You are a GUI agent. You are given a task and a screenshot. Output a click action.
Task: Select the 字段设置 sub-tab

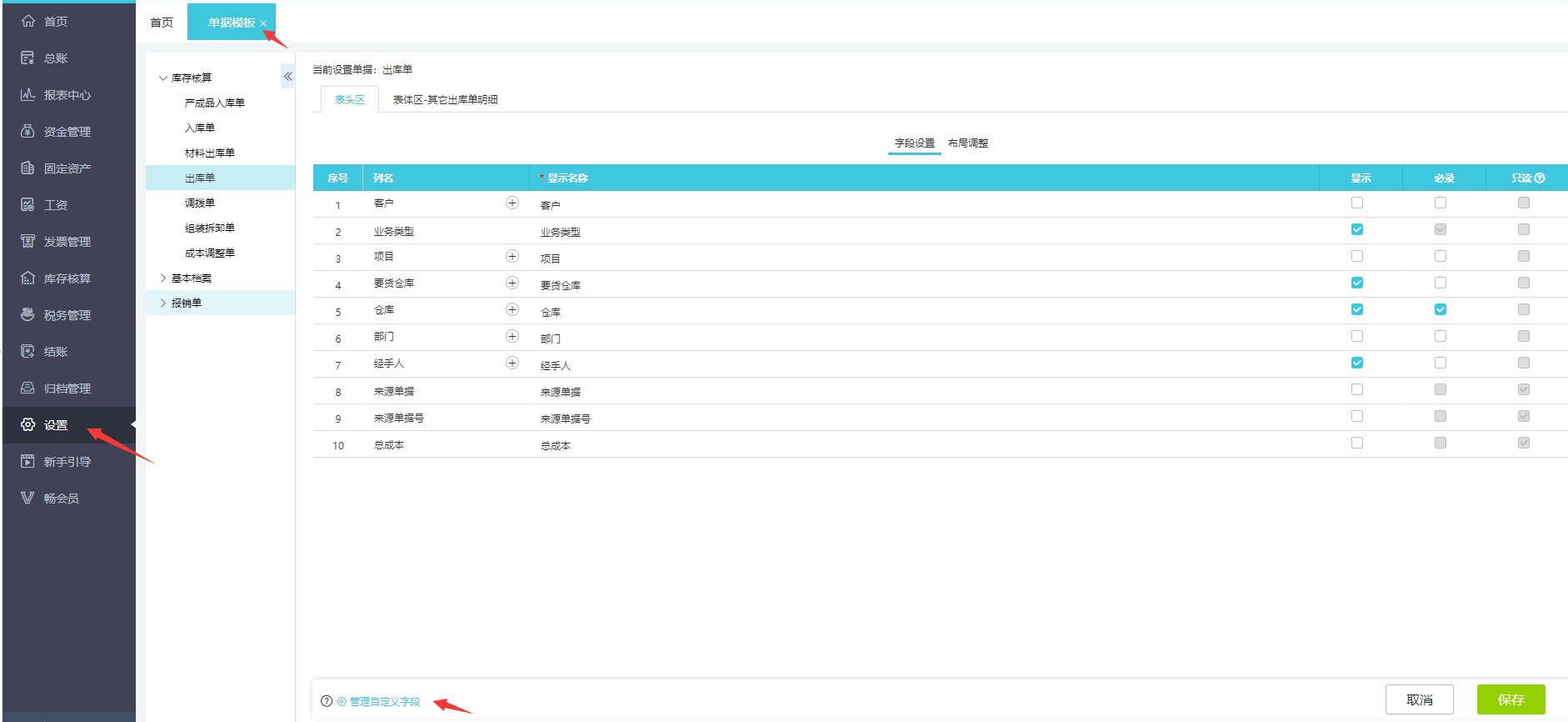(x=915, y=143)
